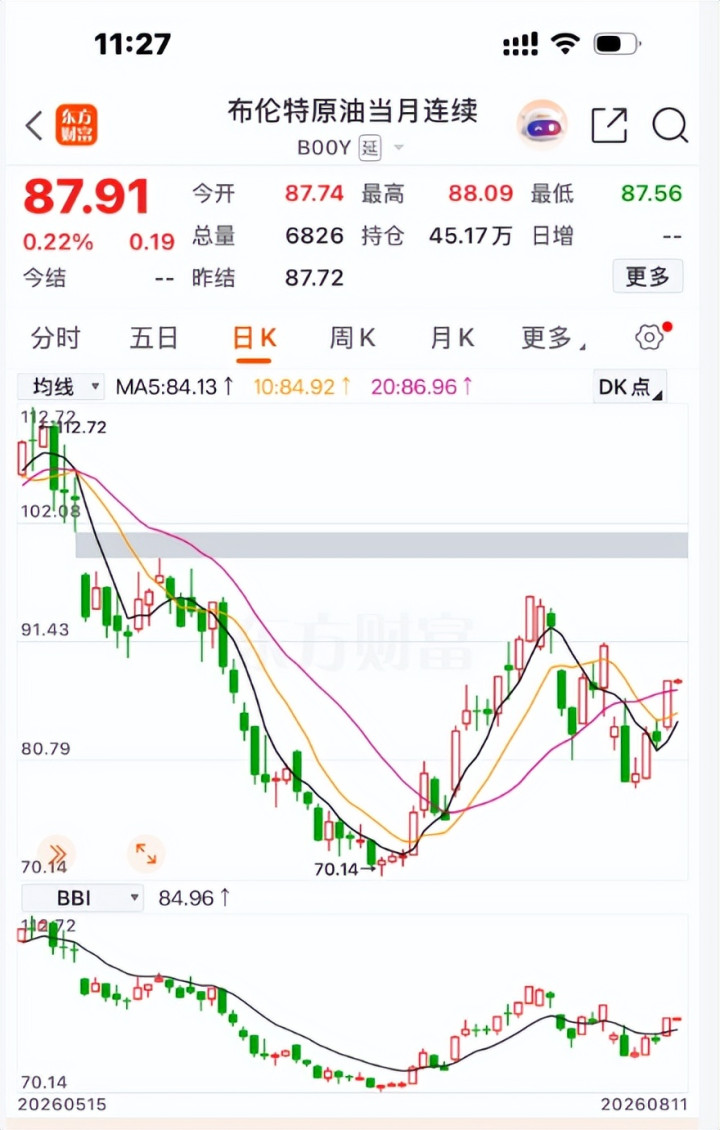The image size is (720, 1130).
Task: Click the 更多 quote details button
Action: [647, 277]
